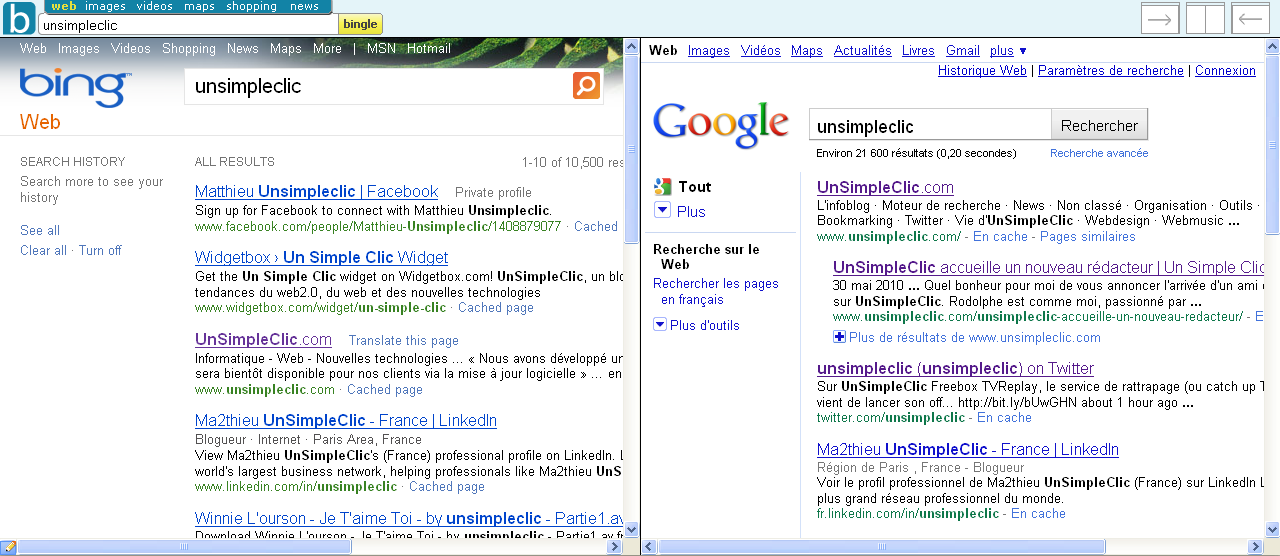
Task: Click the Google Rechercher button
Action: pos(1099,125)
